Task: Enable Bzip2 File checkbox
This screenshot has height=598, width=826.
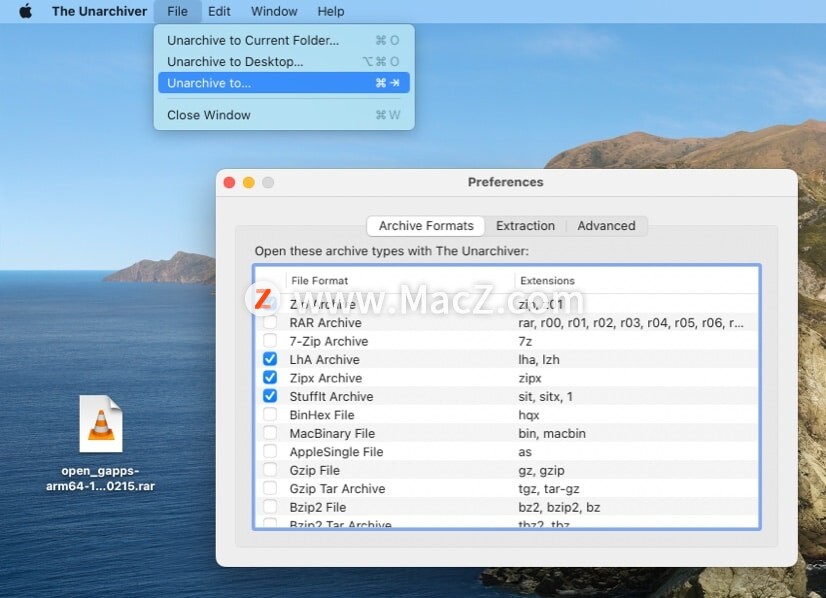Action: [270, 506]
